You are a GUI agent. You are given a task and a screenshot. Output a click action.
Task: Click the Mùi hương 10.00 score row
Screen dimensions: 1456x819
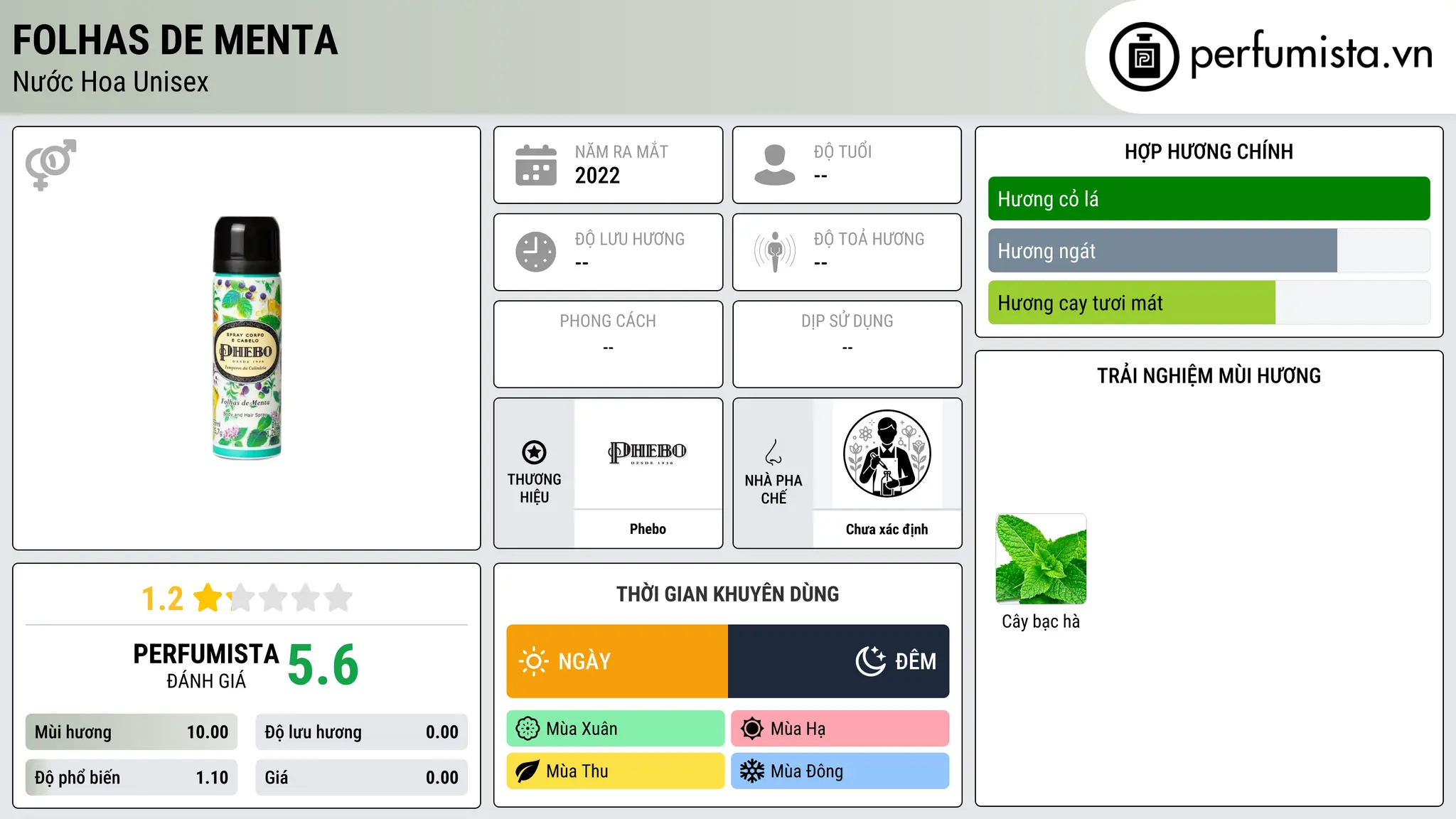coord(132,732)
